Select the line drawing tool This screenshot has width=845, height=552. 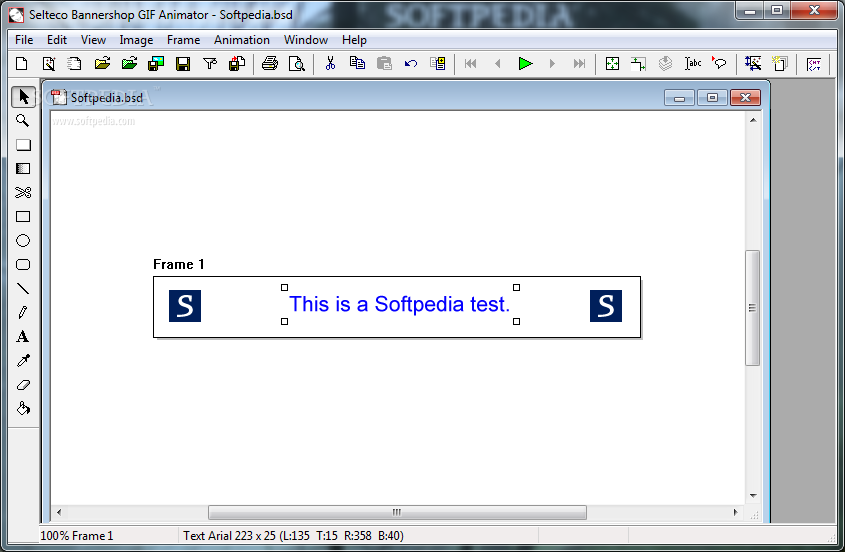23,288
